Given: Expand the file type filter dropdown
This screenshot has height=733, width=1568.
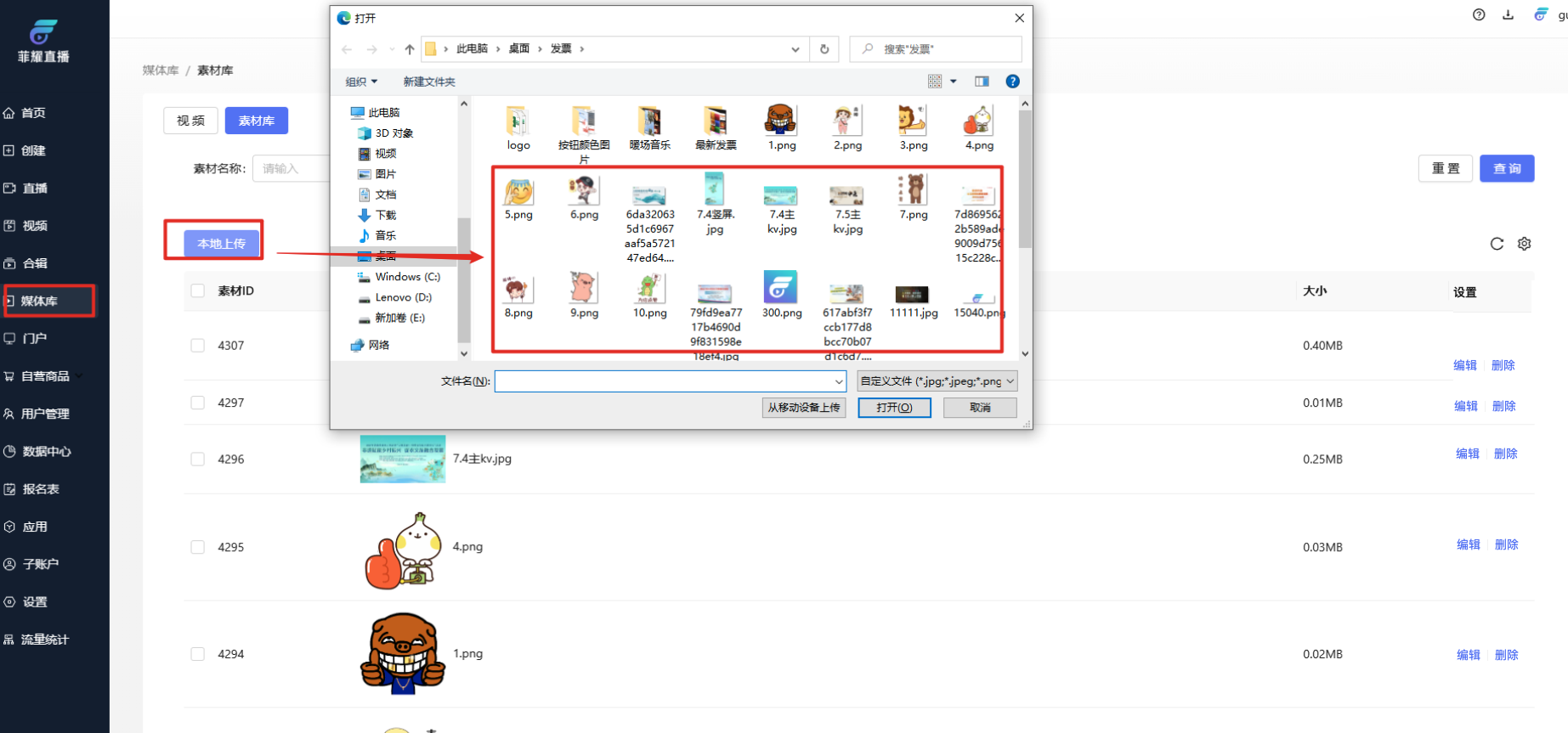Looking at the screenshot, I should 937,381.
